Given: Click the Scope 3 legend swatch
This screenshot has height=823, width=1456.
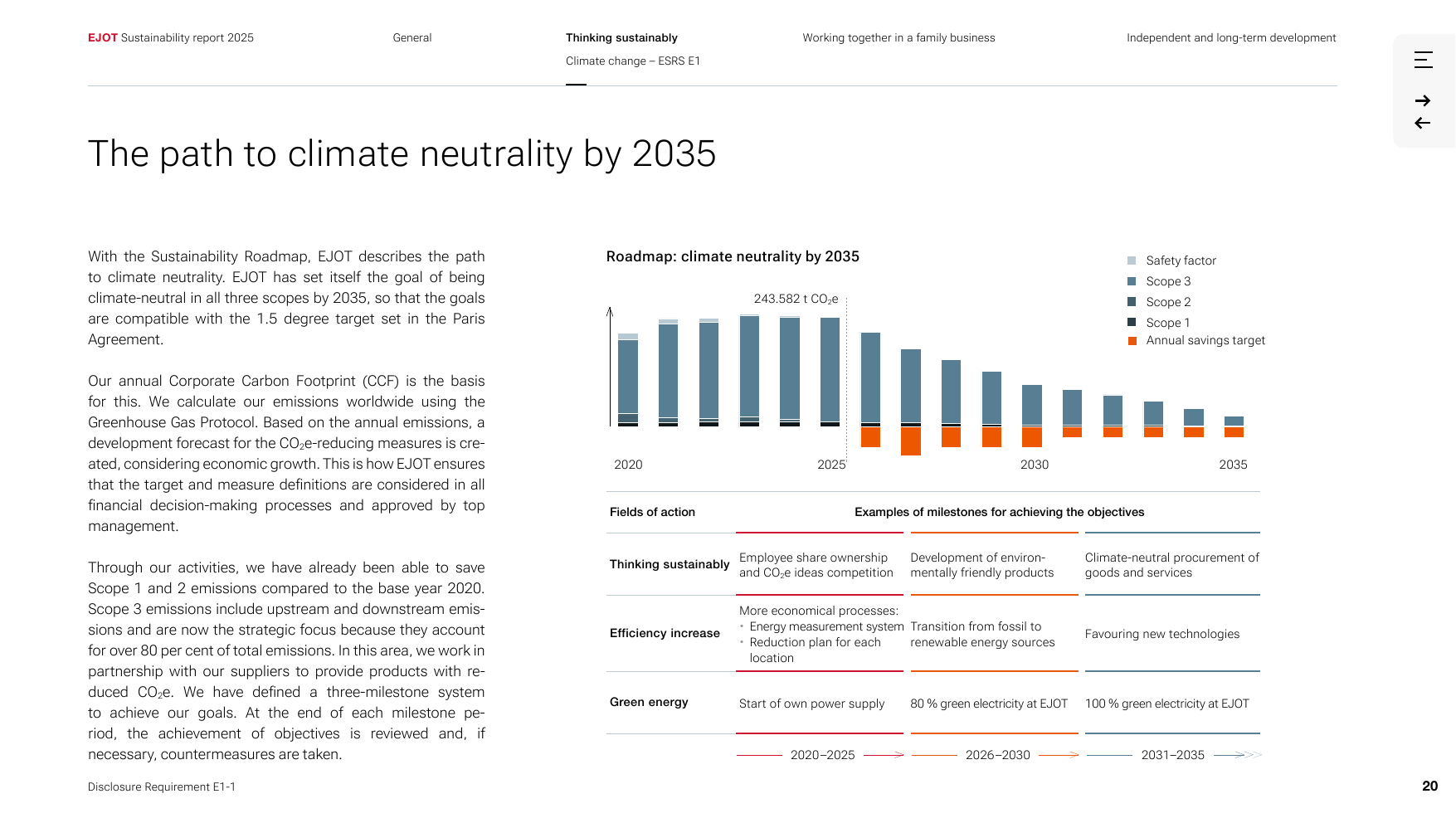Looking at the screenshot, I should point(1132,281).
